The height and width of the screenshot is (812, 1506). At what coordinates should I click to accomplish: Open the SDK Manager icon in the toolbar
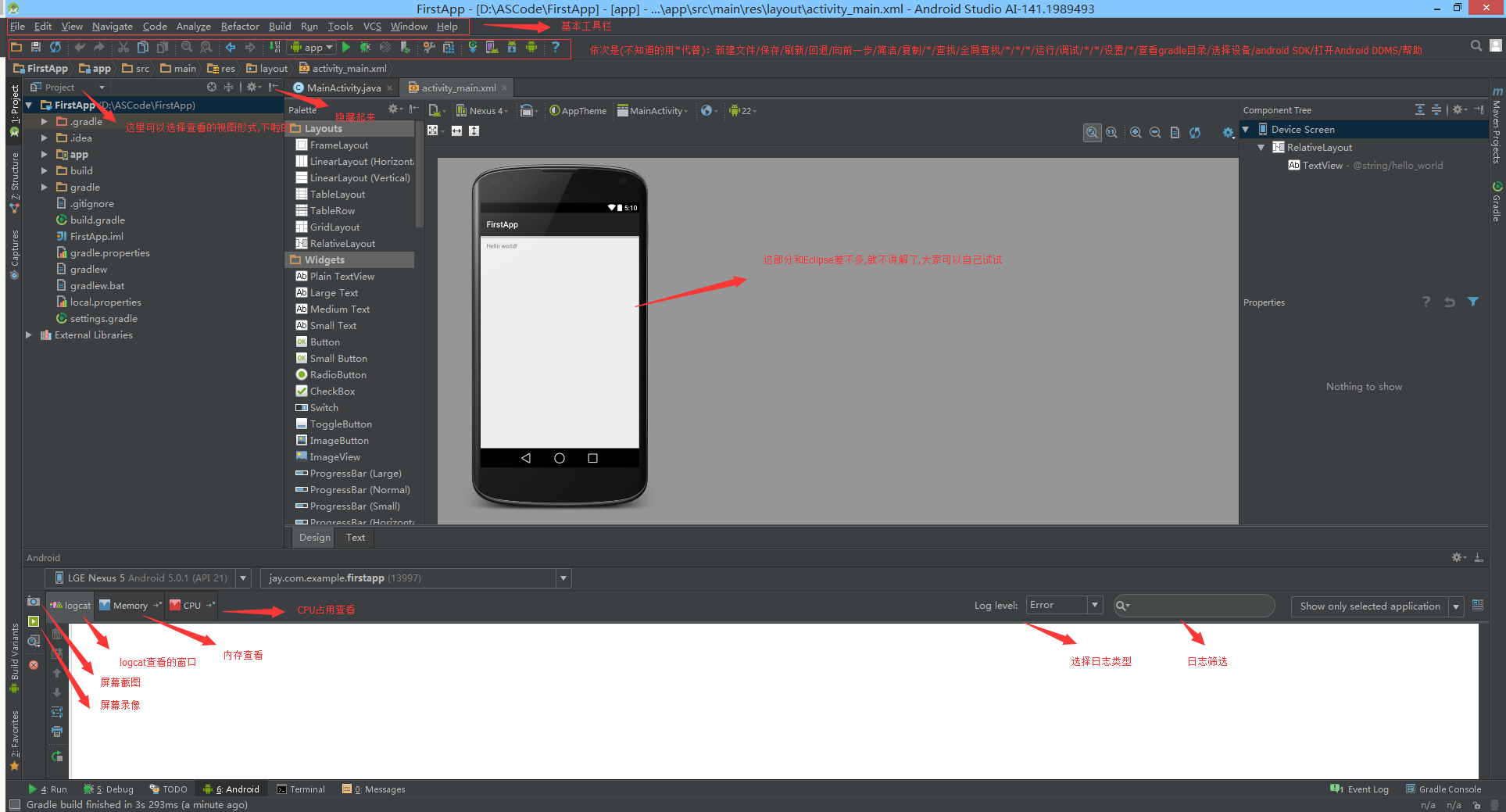pyautogui.click(x=512, y=46)
